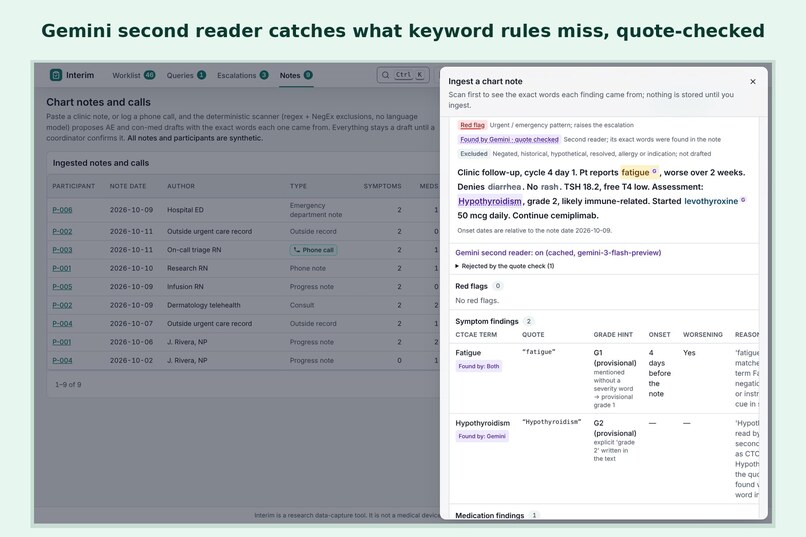The width and height of the screenshot is (806, 537).
Task: Click the Medication findings section heading
Action: pyautogui.click(x=490, y=515)
